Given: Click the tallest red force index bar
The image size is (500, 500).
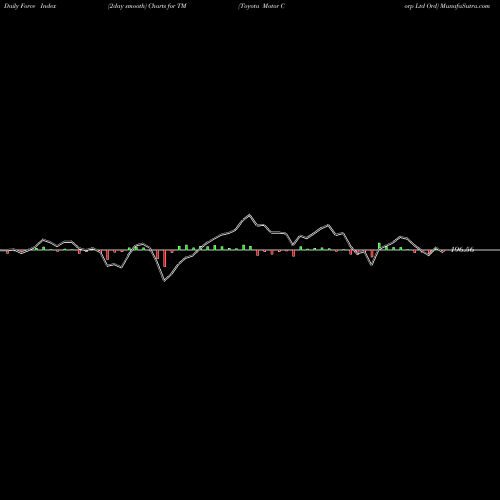Looking at the screenshot, I should coord(165,258).
